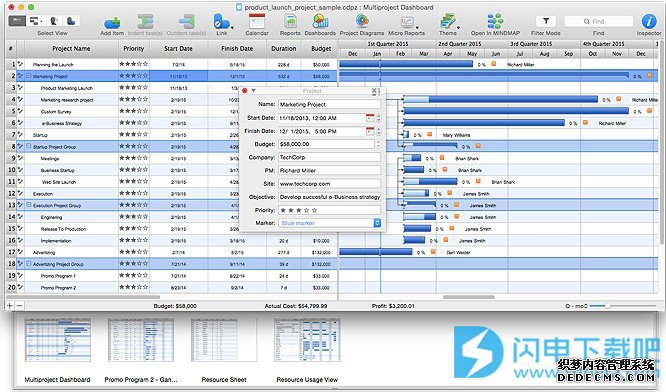
Task: Open Promo Program 2 Gantt thumbnail
Action: pos(141,340)
